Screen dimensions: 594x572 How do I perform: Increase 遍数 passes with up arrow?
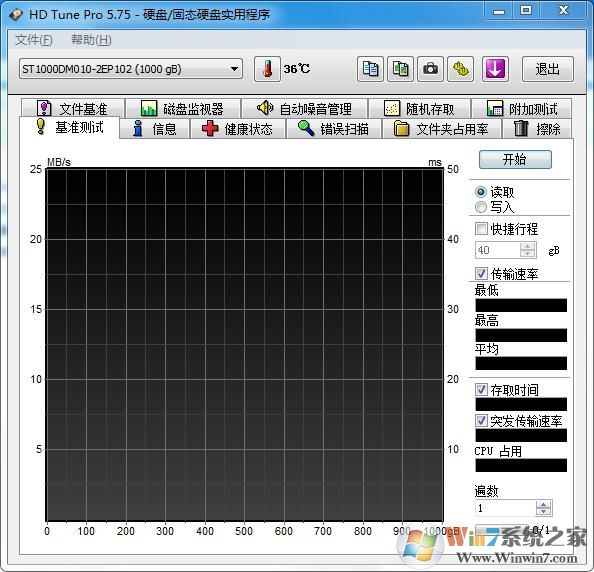(544, 504)
